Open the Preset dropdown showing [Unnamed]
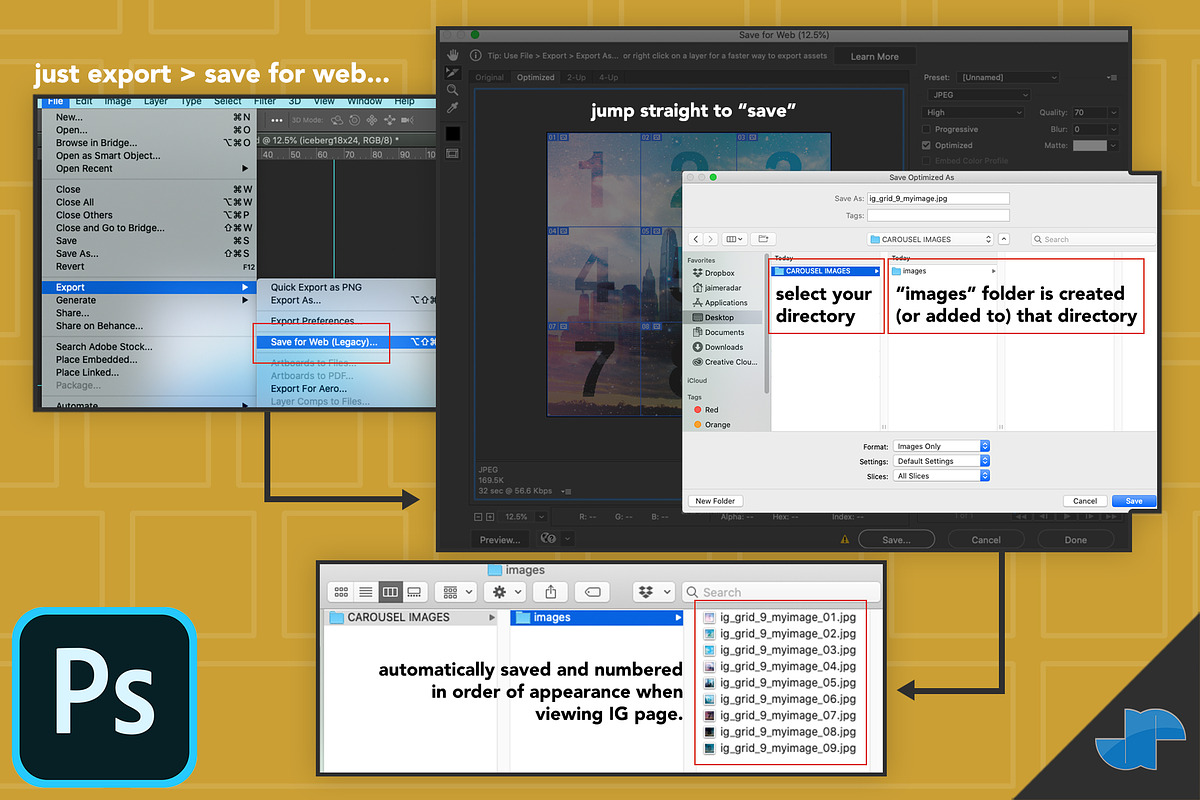Image resolution: width=1200 pixels, height=800 pixels. [x=1007, y=77]
